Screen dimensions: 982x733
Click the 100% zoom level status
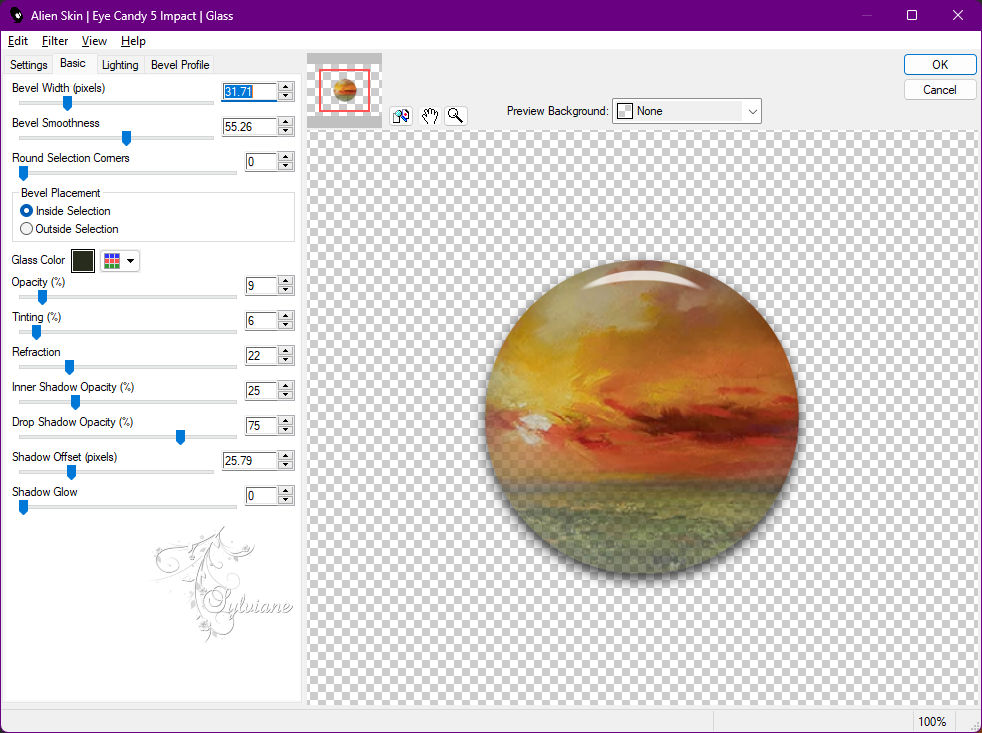coord(932,722)
